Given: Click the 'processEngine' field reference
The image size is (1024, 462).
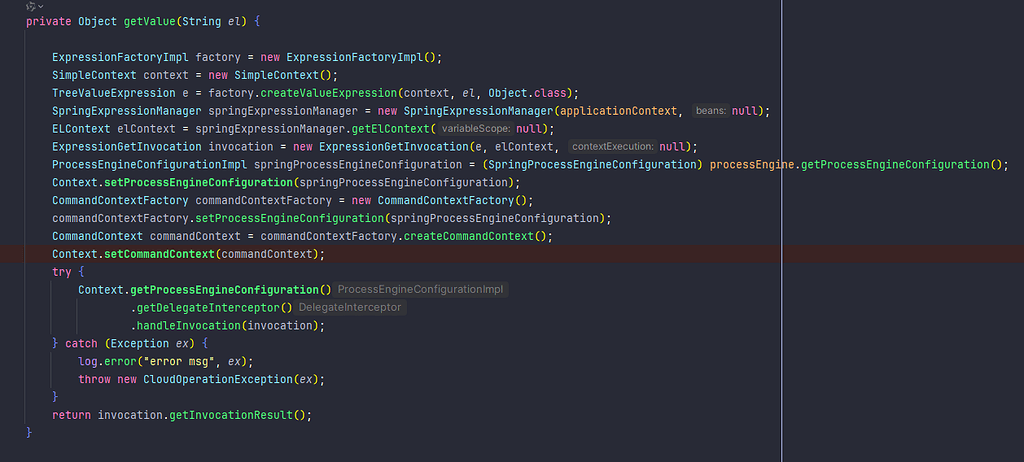Looking at the screenshot, I should pyautogui.click(x=752, y=165).
